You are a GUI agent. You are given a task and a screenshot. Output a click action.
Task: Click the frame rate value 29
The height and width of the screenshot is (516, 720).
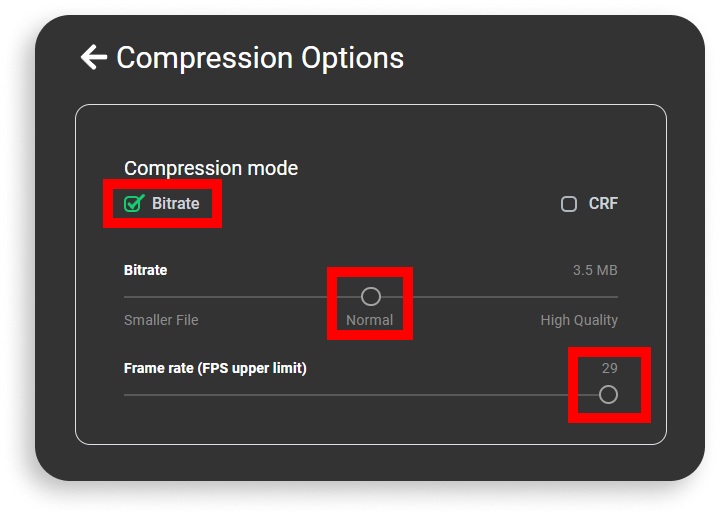(x=610, y=368)
